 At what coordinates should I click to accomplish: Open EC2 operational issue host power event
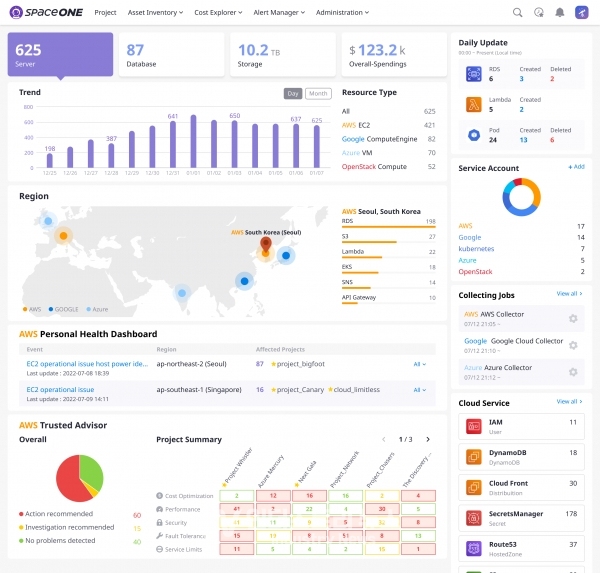[x=87, y=364]
